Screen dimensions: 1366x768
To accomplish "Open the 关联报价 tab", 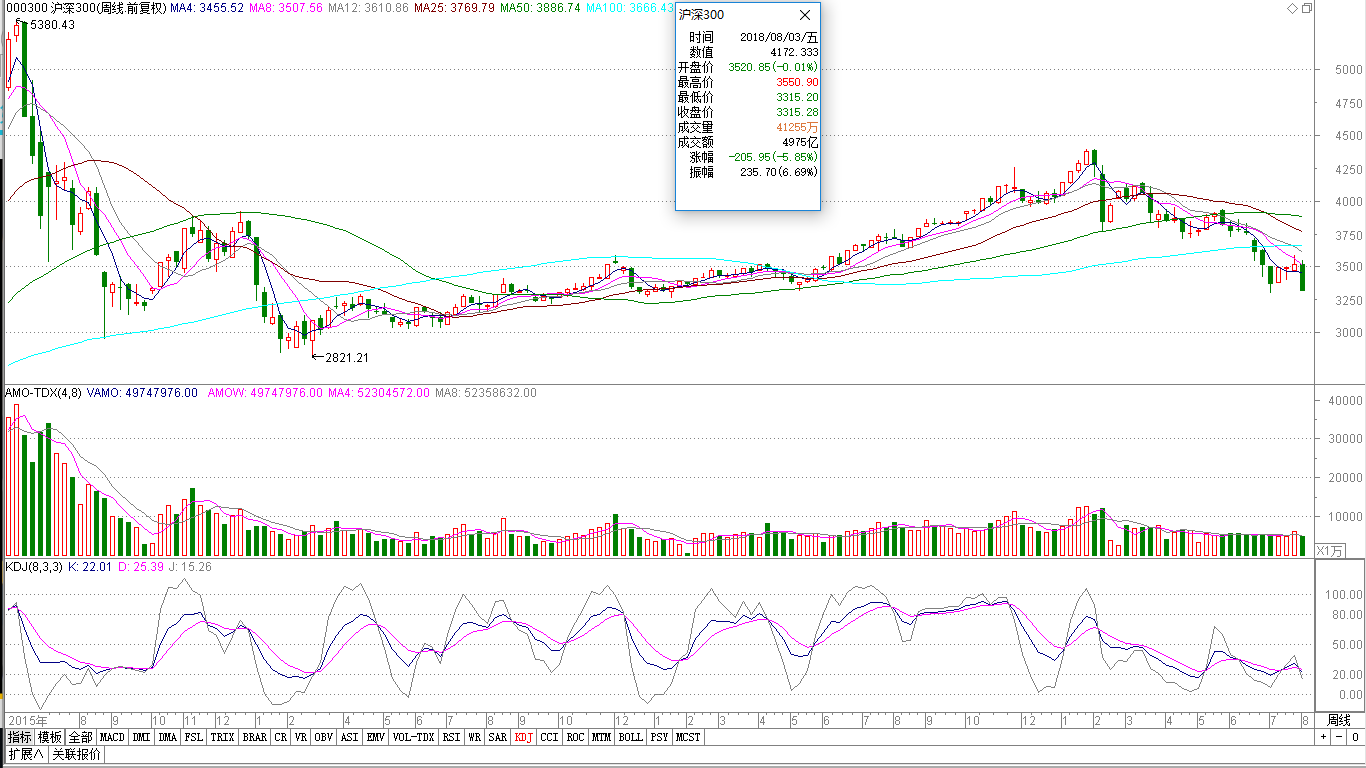I will (77, 755).
